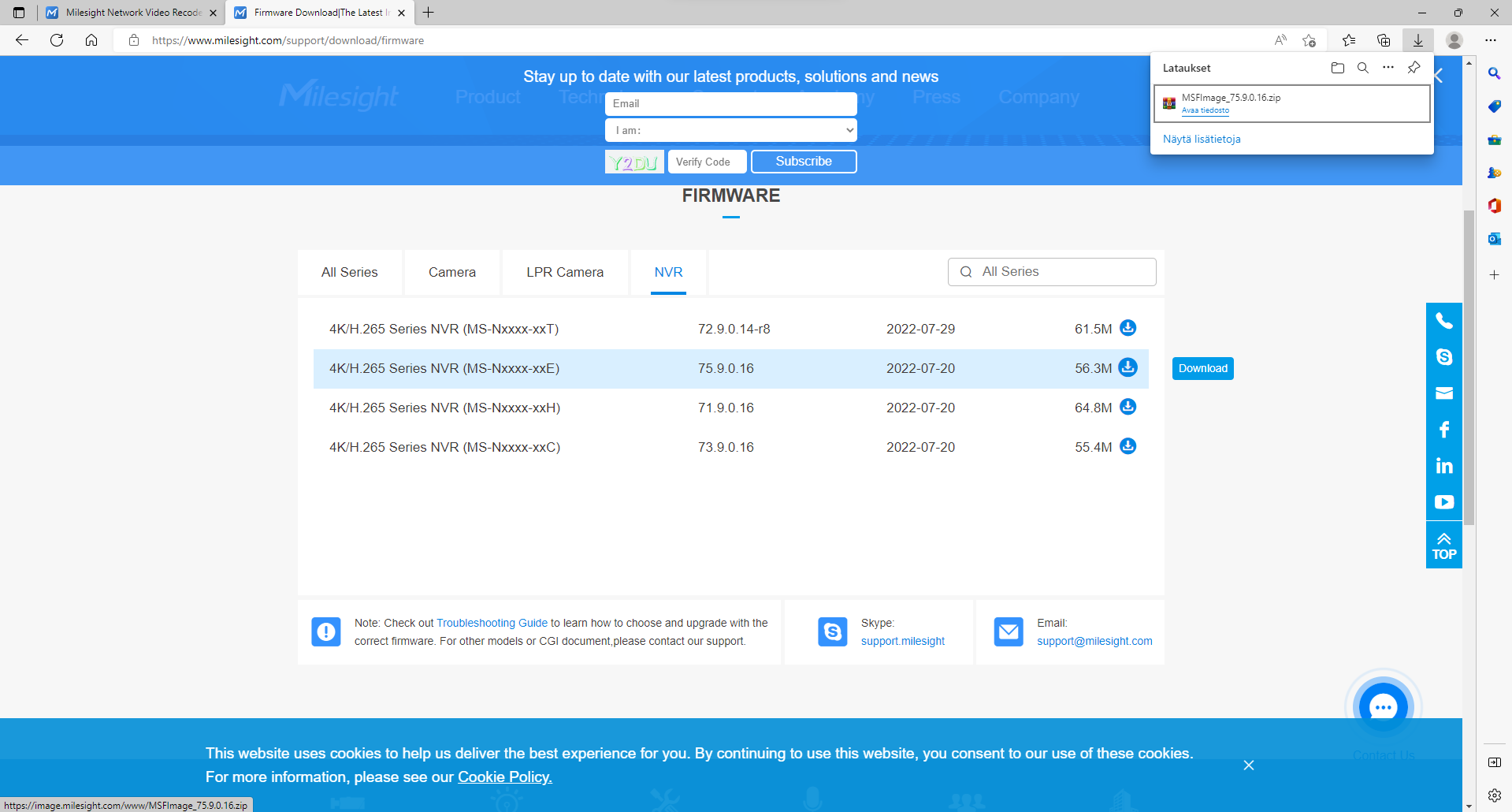This screenshot has height=812, width=1512.
Task: Open the Cookie Policy link
Action: (x=505, y=777)
